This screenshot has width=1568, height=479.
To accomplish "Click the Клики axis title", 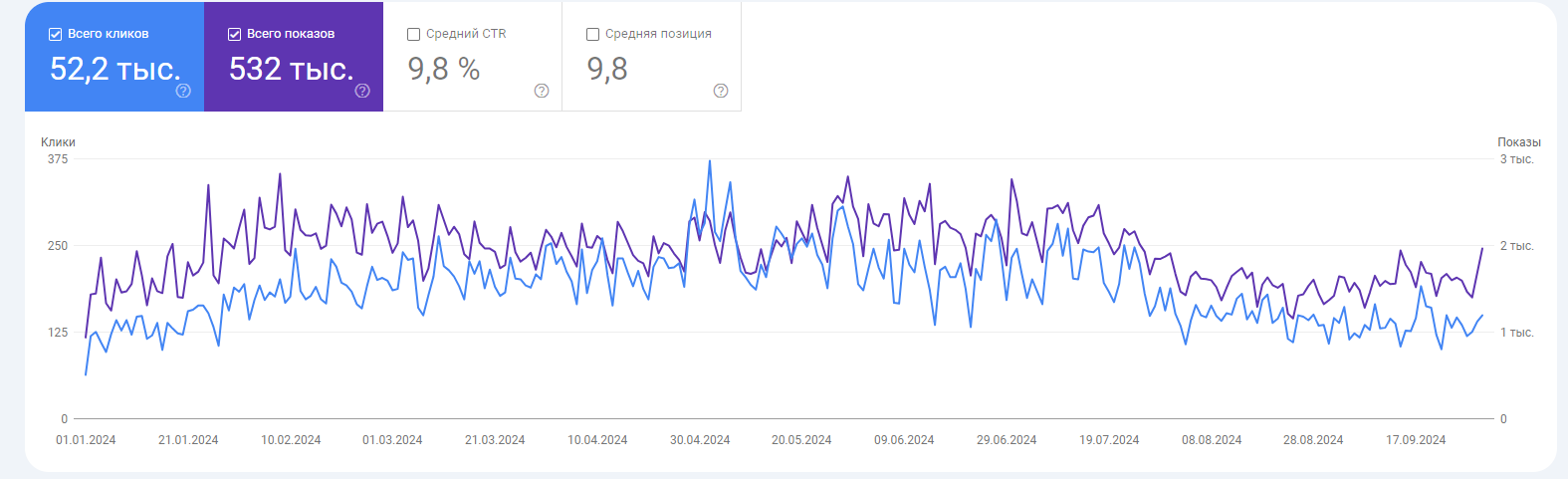I will (x=58, y=142).
